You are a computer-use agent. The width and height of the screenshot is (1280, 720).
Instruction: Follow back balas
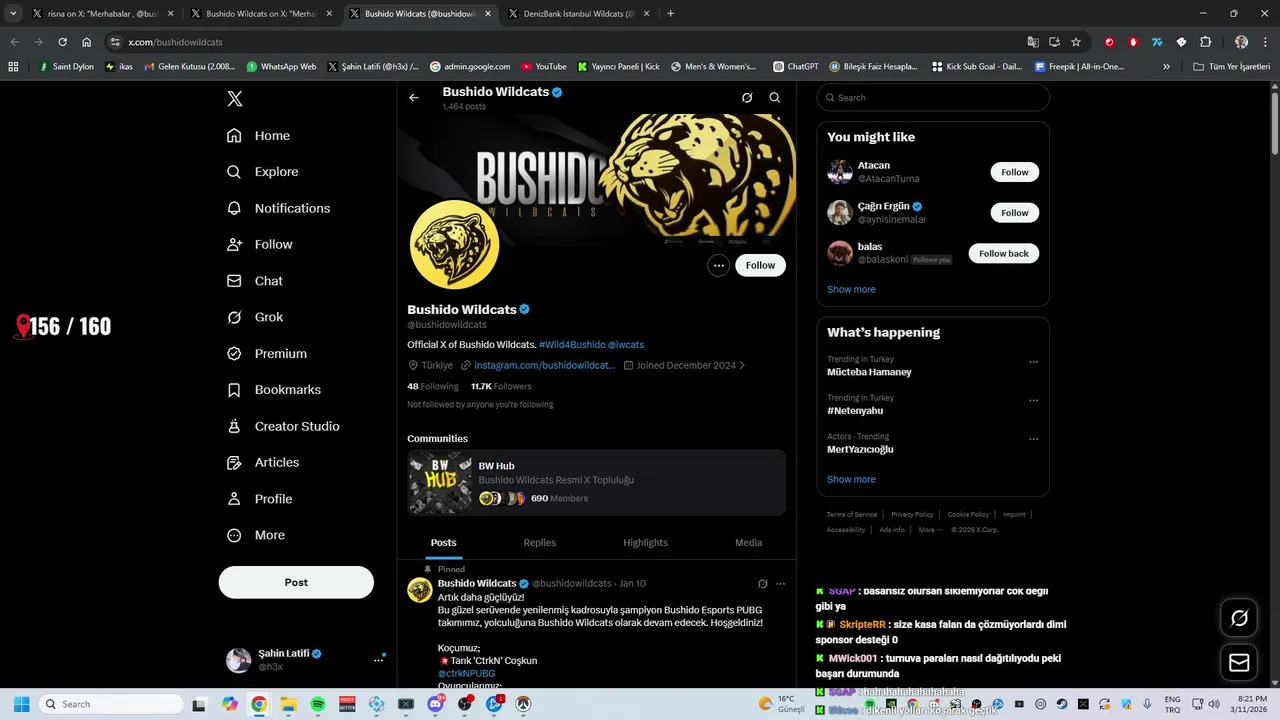pos(1004,253)
